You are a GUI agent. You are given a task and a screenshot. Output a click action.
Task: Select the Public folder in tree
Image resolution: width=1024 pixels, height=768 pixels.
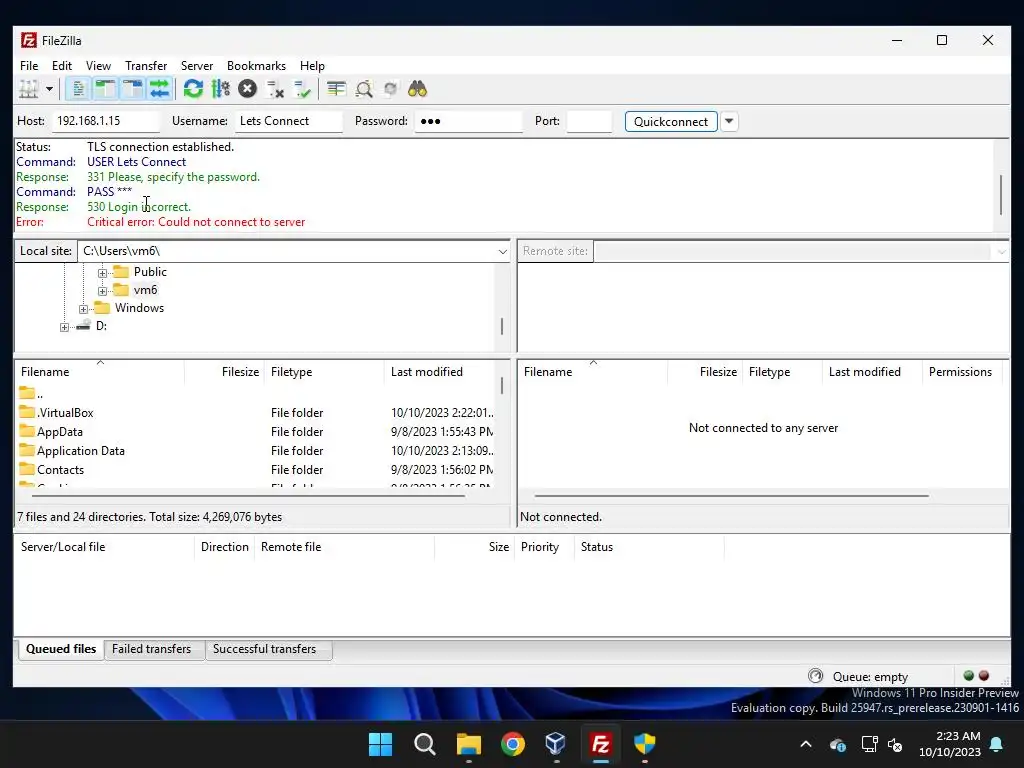[x=150, y=272]
